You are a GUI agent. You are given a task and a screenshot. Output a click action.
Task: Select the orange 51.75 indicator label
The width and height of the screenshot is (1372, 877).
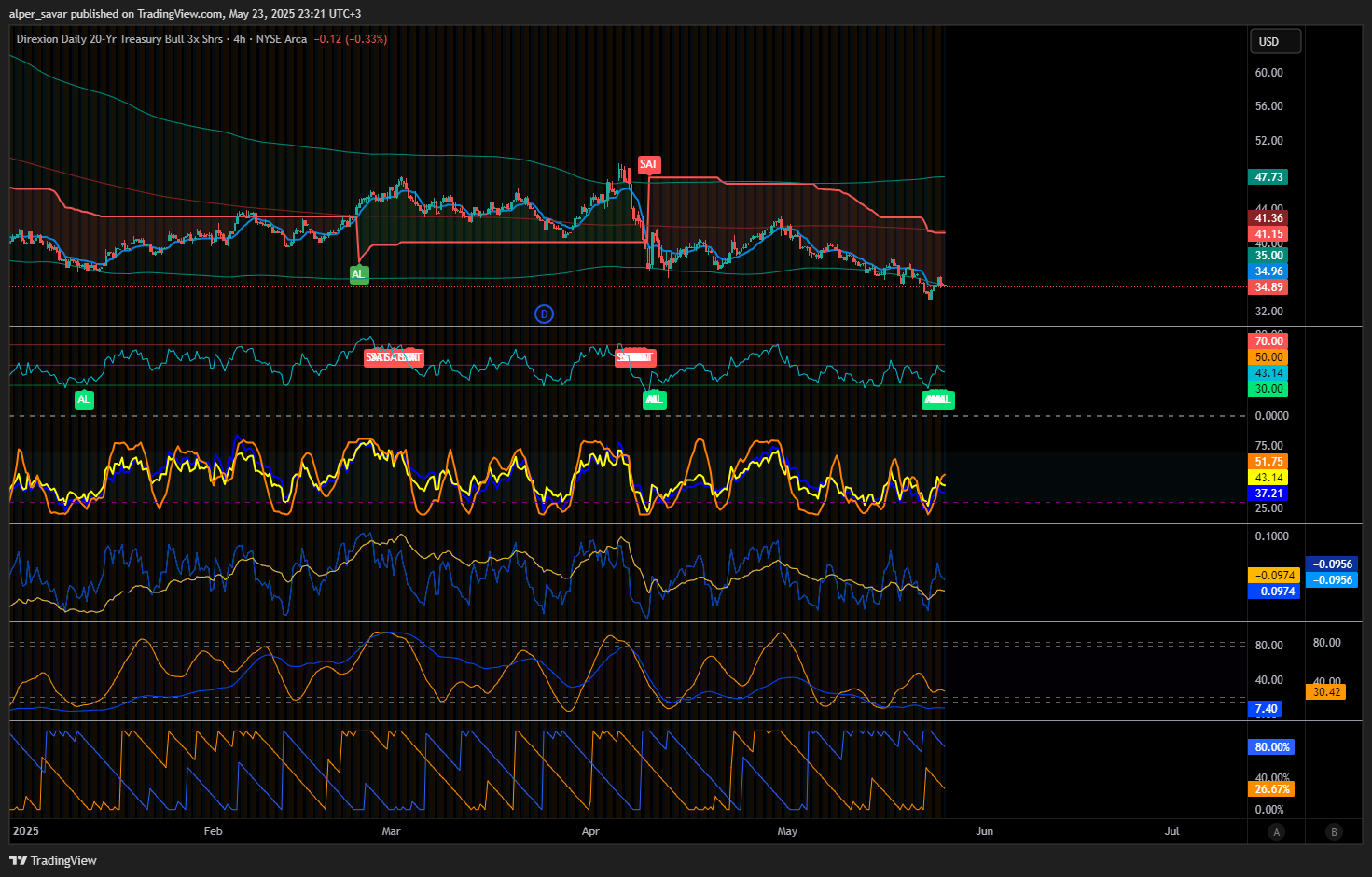pos(1268,462)
